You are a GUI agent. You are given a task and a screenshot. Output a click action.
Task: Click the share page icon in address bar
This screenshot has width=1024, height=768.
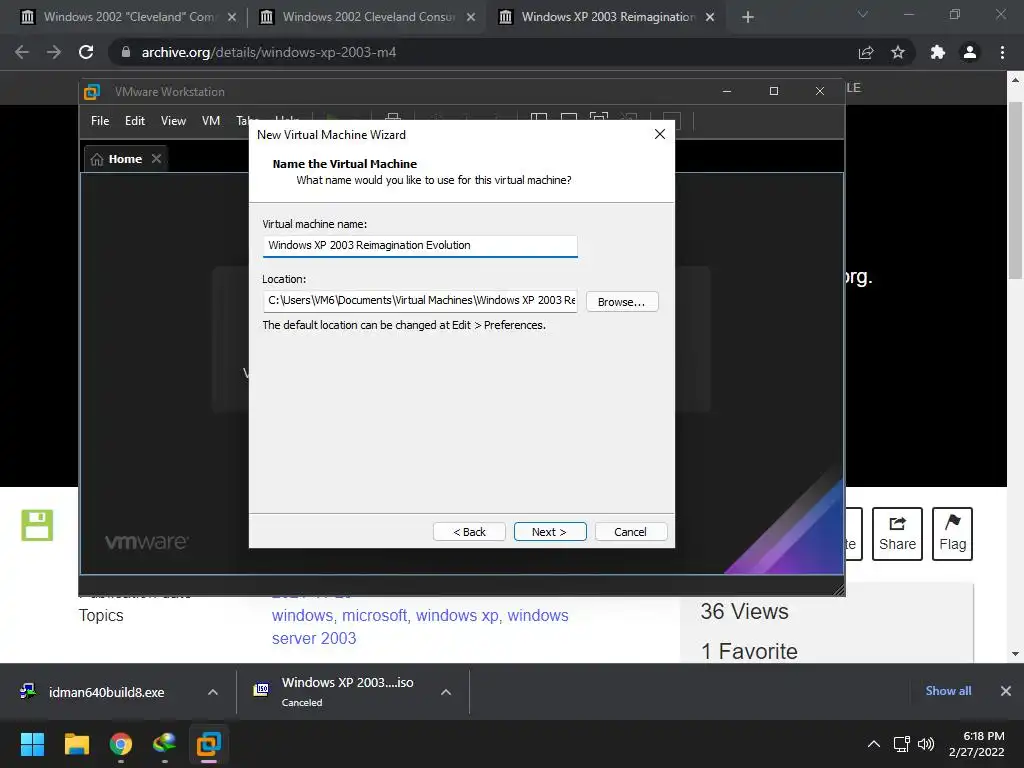pyautogui.click(x=866, y=52)
